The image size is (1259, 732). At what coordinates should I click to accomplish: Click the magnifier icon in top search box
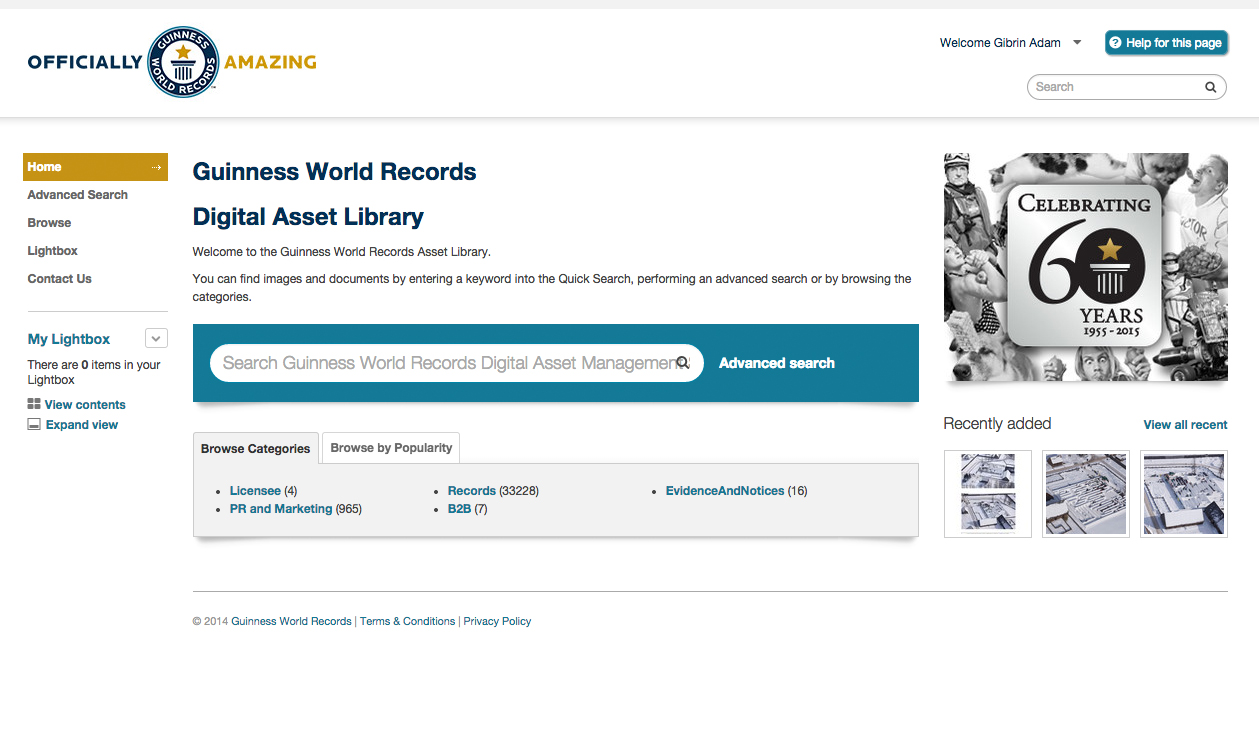point(1210,87)
